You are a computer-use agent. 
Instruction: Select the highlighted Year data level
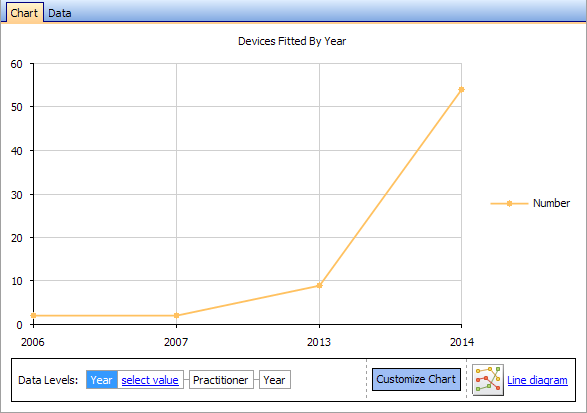101,380
